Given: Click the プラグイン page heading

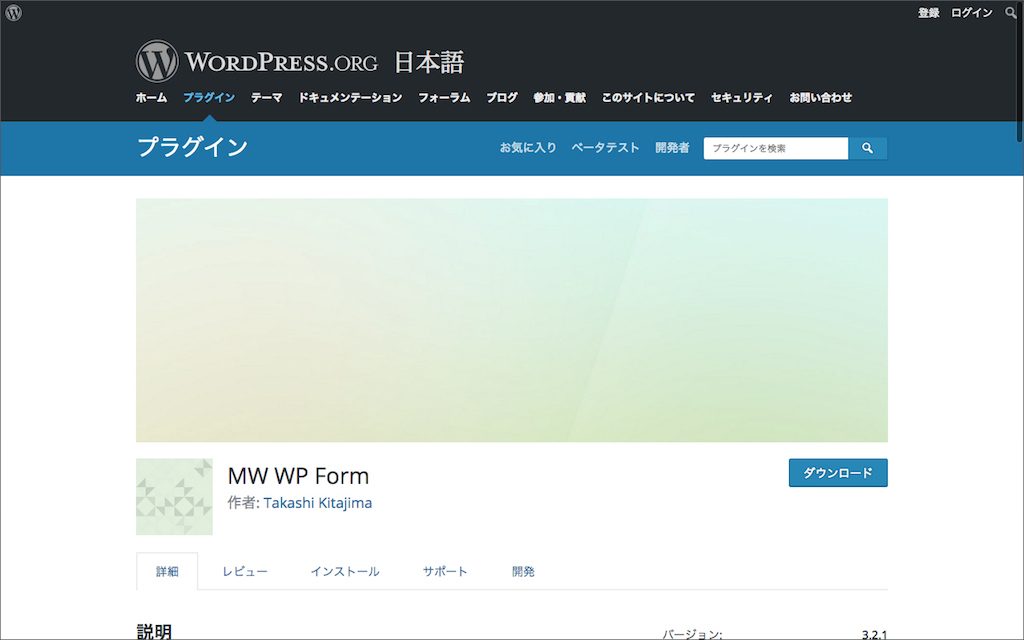Looking at the screenshot, I should click(x=193, y=147).
